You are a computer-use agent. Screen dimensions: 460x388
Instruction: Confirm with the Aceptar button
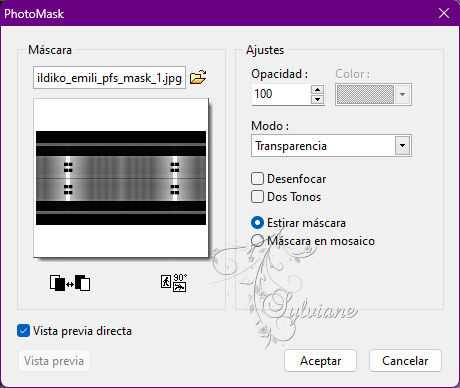(321, 361)
